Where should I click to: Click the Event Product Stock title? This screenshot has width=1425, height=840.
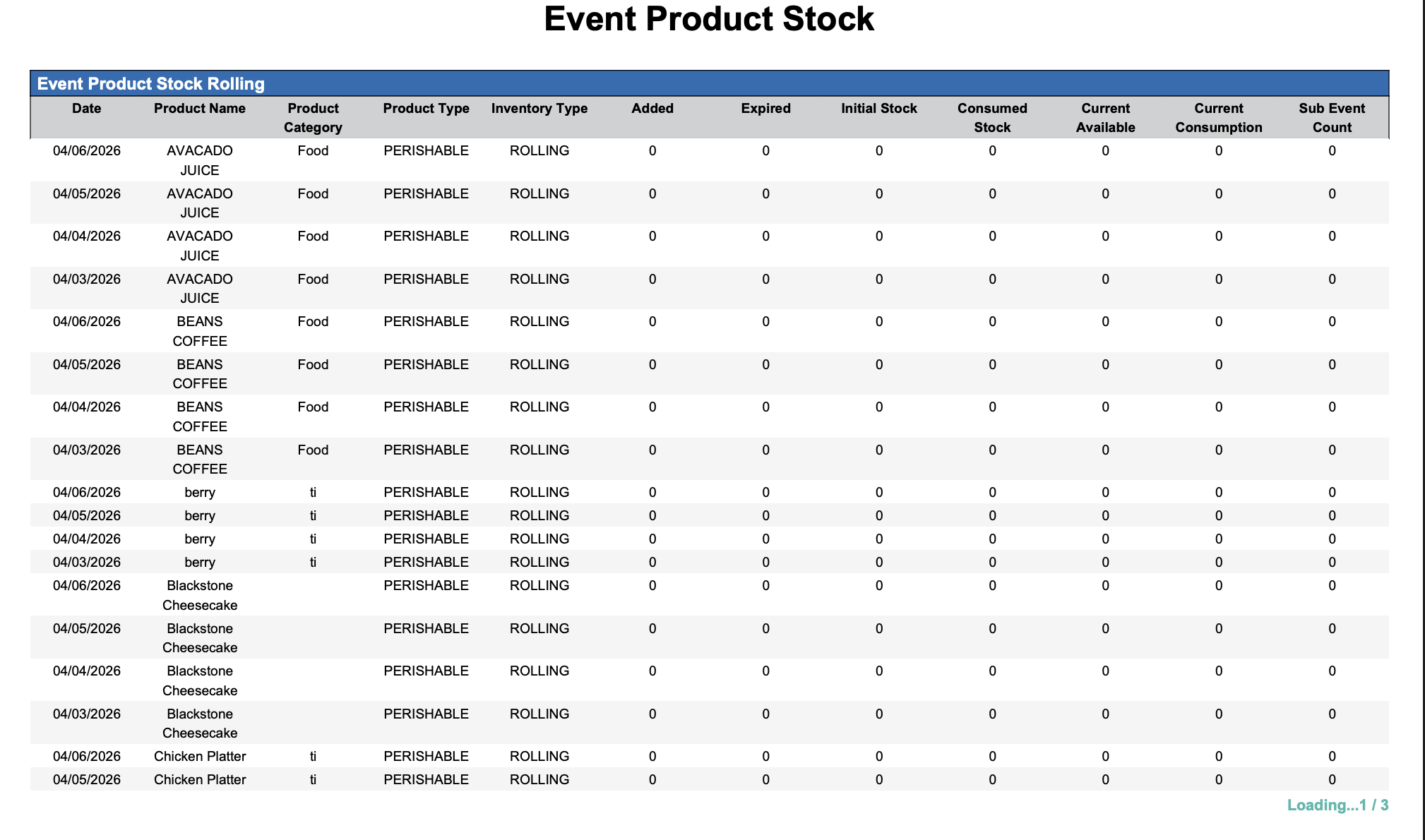(709, 19)
